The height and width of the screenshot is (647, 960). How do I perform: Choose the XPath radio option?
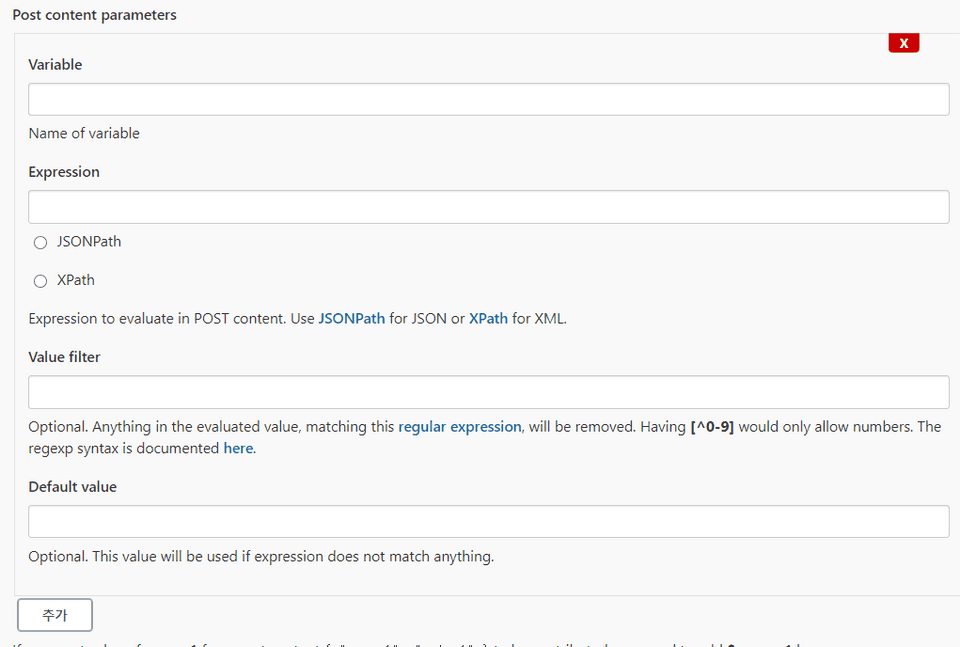pyautogui.click(x=41, y=281)
